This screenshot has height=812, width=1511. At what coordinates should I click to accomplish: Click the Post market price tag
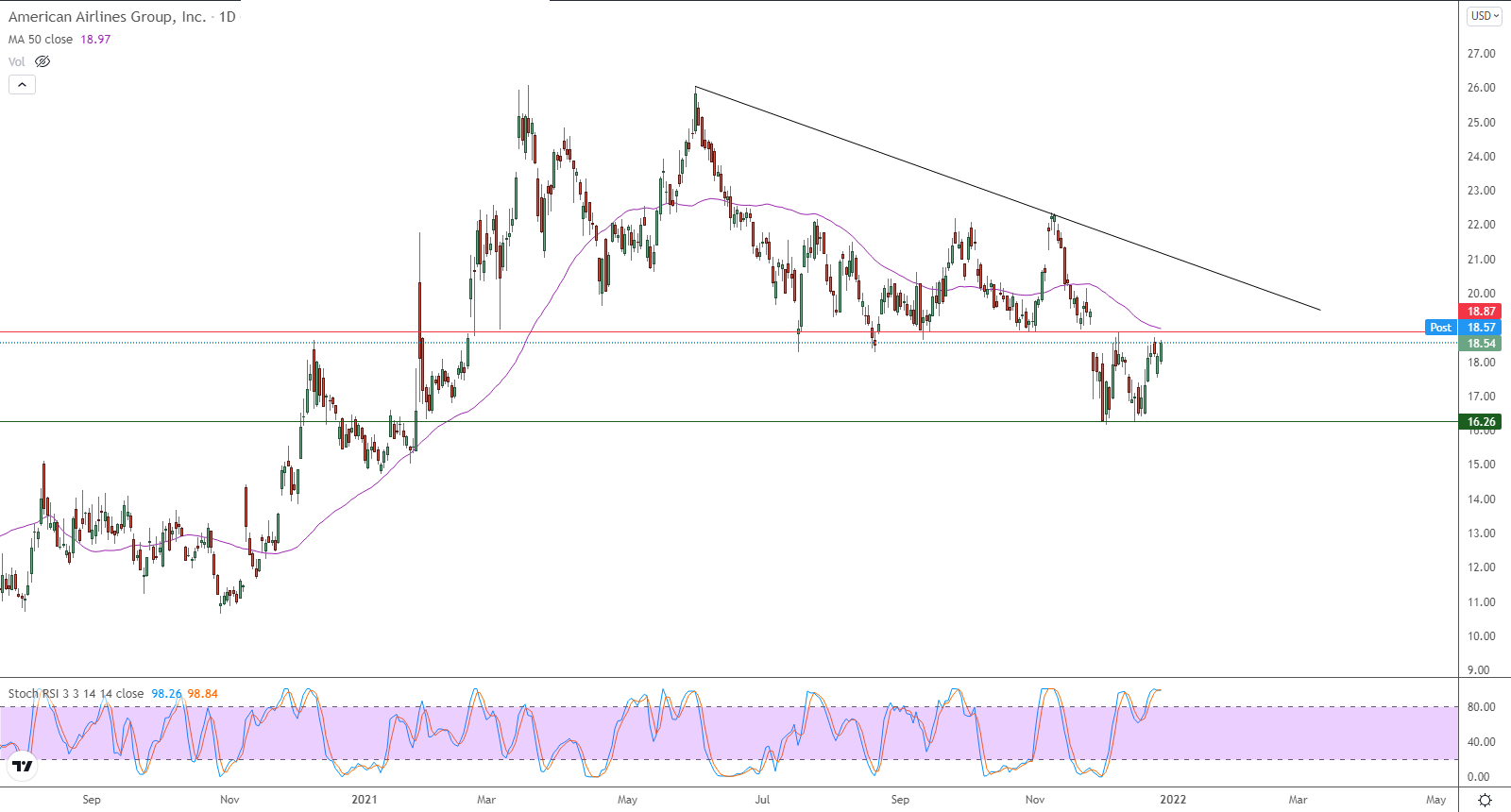tap(1441, 328)
